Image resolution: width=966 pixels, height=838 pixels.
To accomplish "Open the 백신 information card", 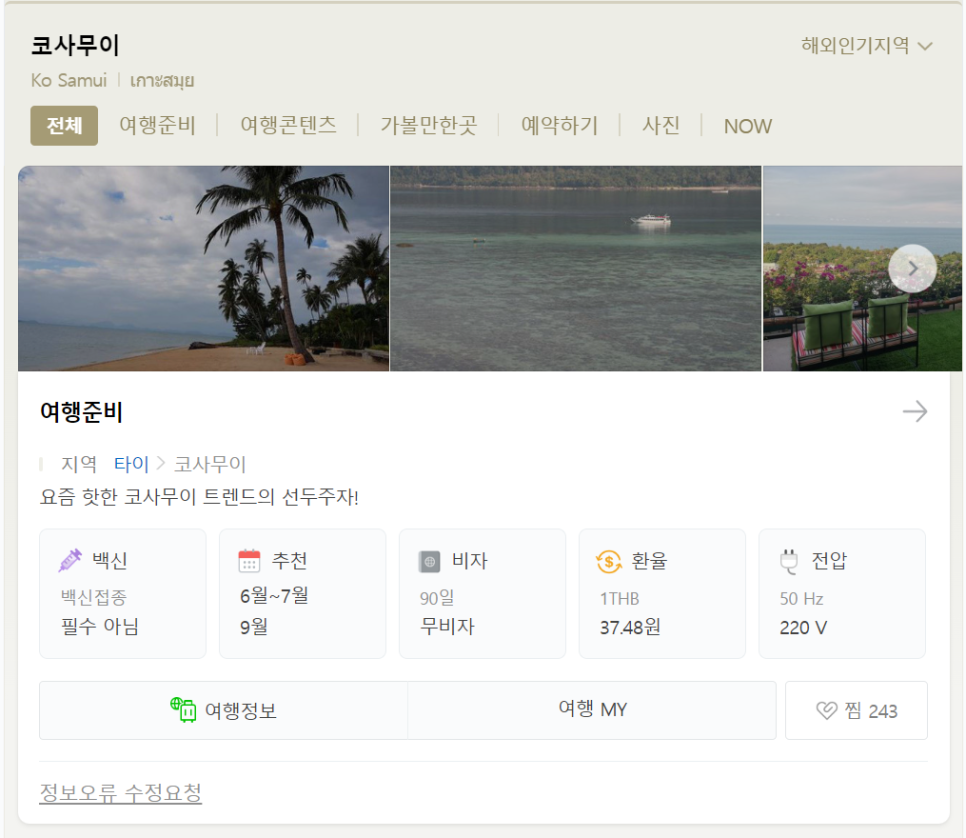I will [123, 593].
